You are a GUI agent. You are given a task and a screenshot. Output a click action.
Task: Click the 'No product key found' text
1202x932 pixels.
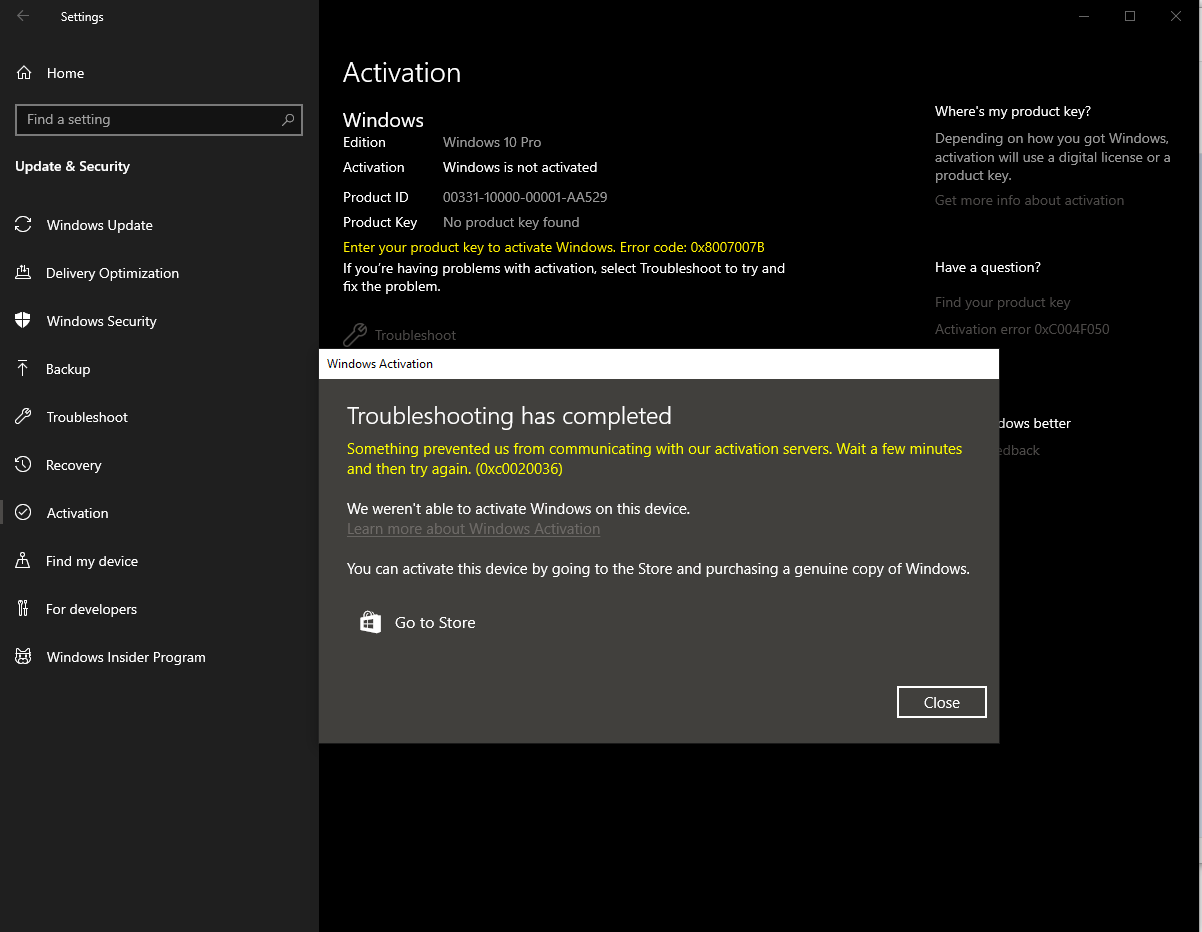511,222
